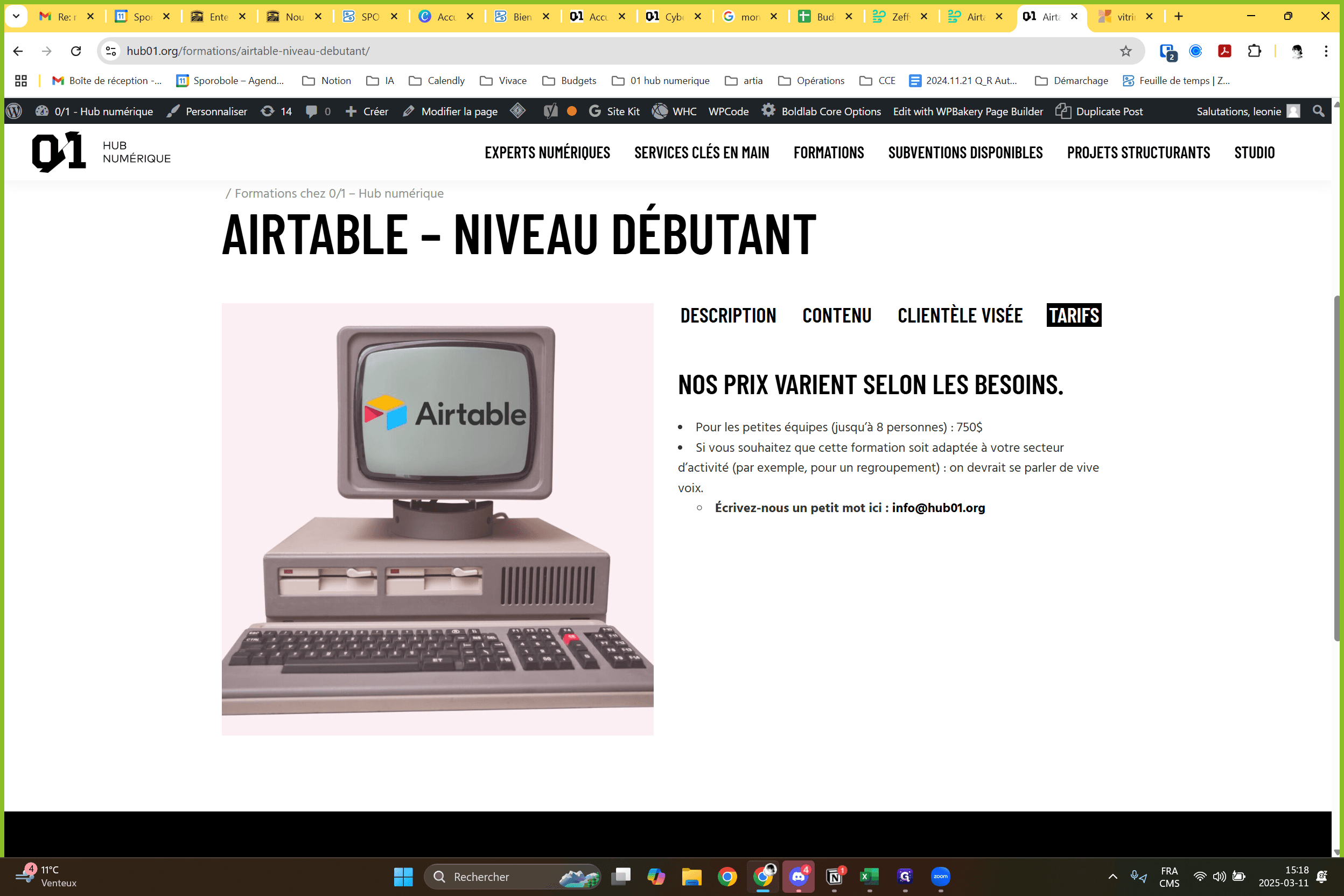Open File Explorer from the taskbar
The width and height of the screenshot is (1344, 896).
tap(691, 876)
